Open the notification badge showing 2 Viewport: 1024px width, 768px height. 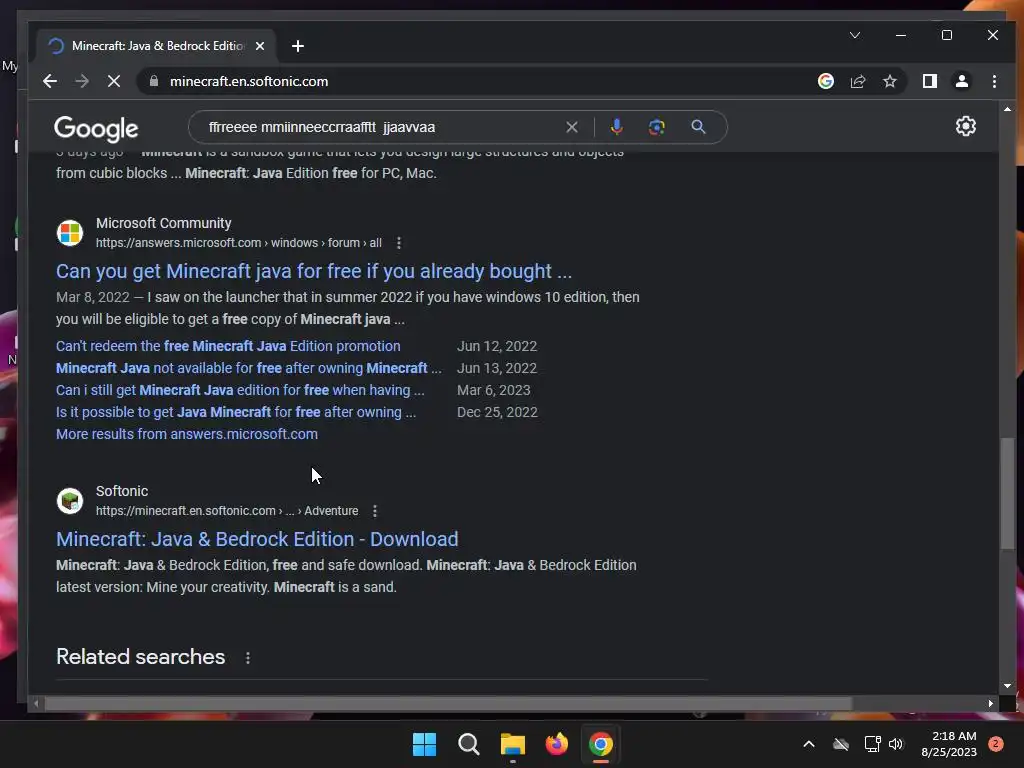(x=996, y=744)
